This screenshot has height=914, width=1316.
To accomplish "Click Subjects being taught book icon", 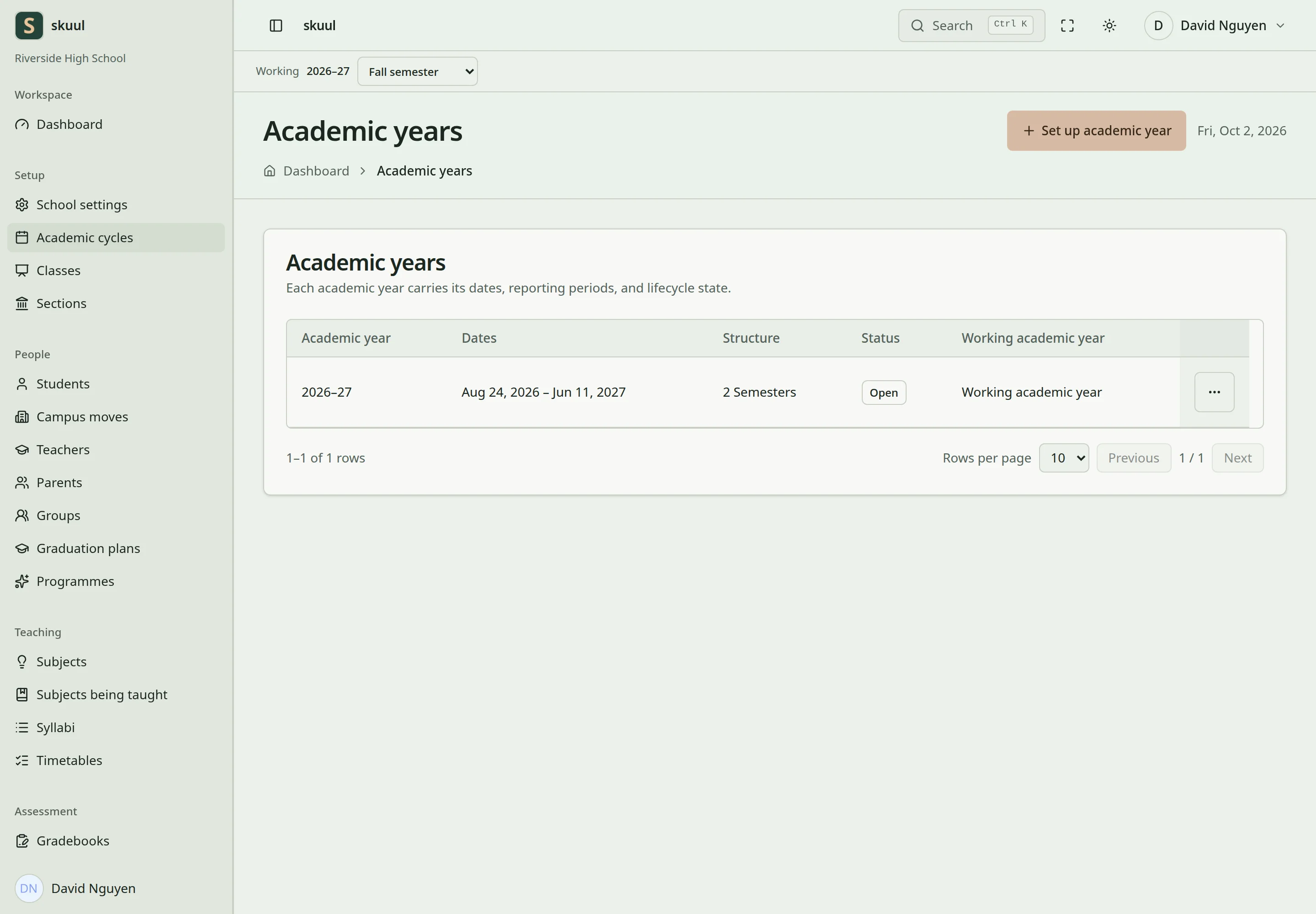I will click(22, 695).
